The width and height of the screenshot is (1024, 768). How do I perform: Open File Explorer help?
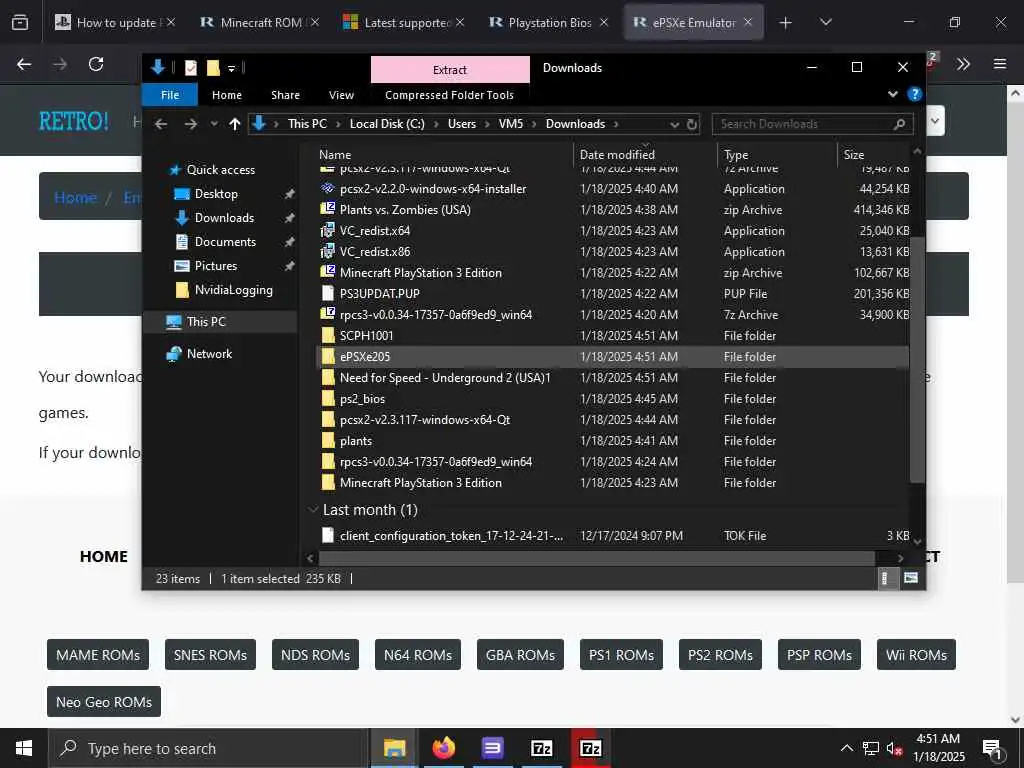click(x=915, y=94)
